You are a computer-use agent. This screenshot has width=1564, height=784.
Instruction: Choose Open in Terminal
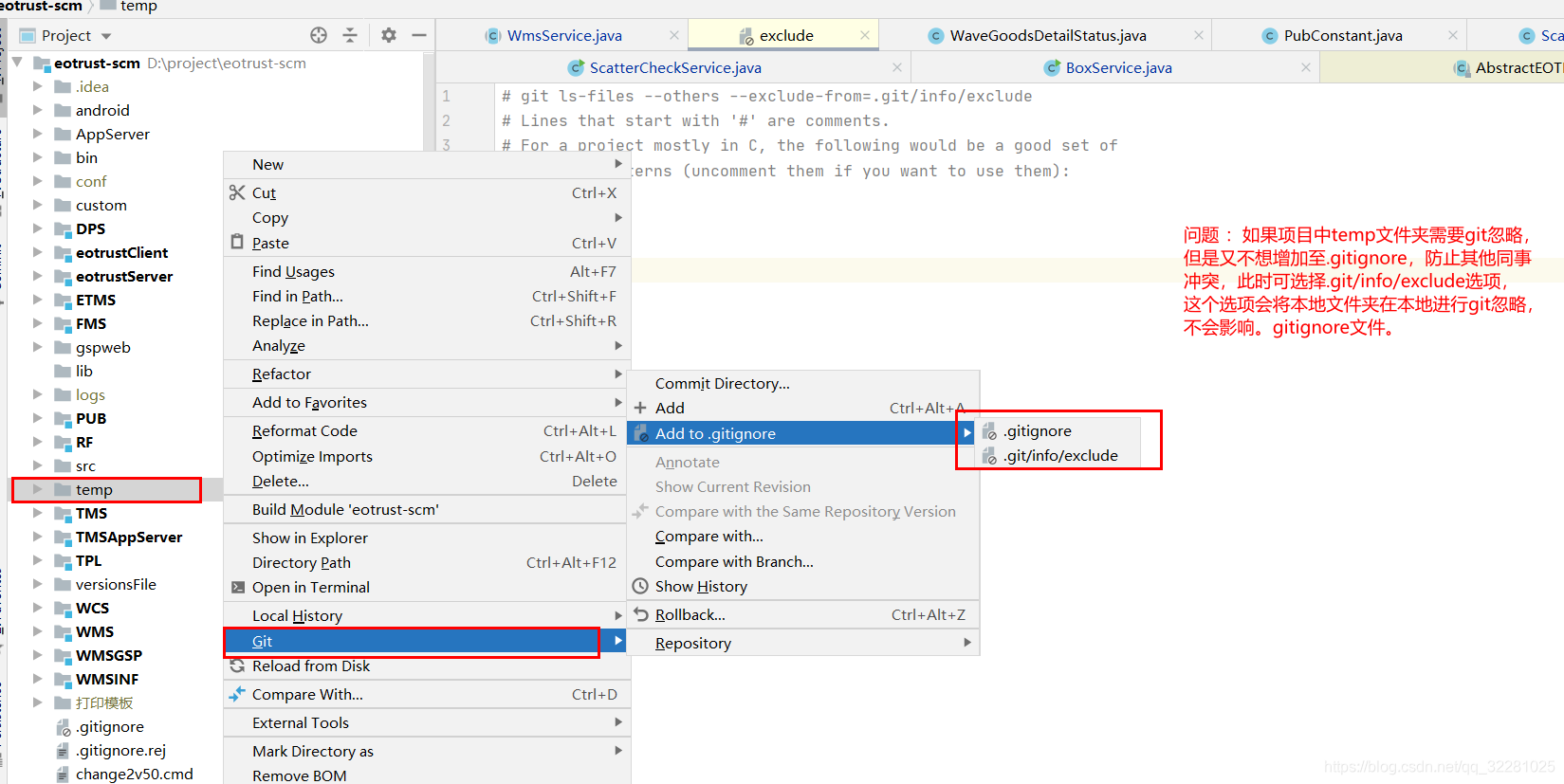[427, 587]
